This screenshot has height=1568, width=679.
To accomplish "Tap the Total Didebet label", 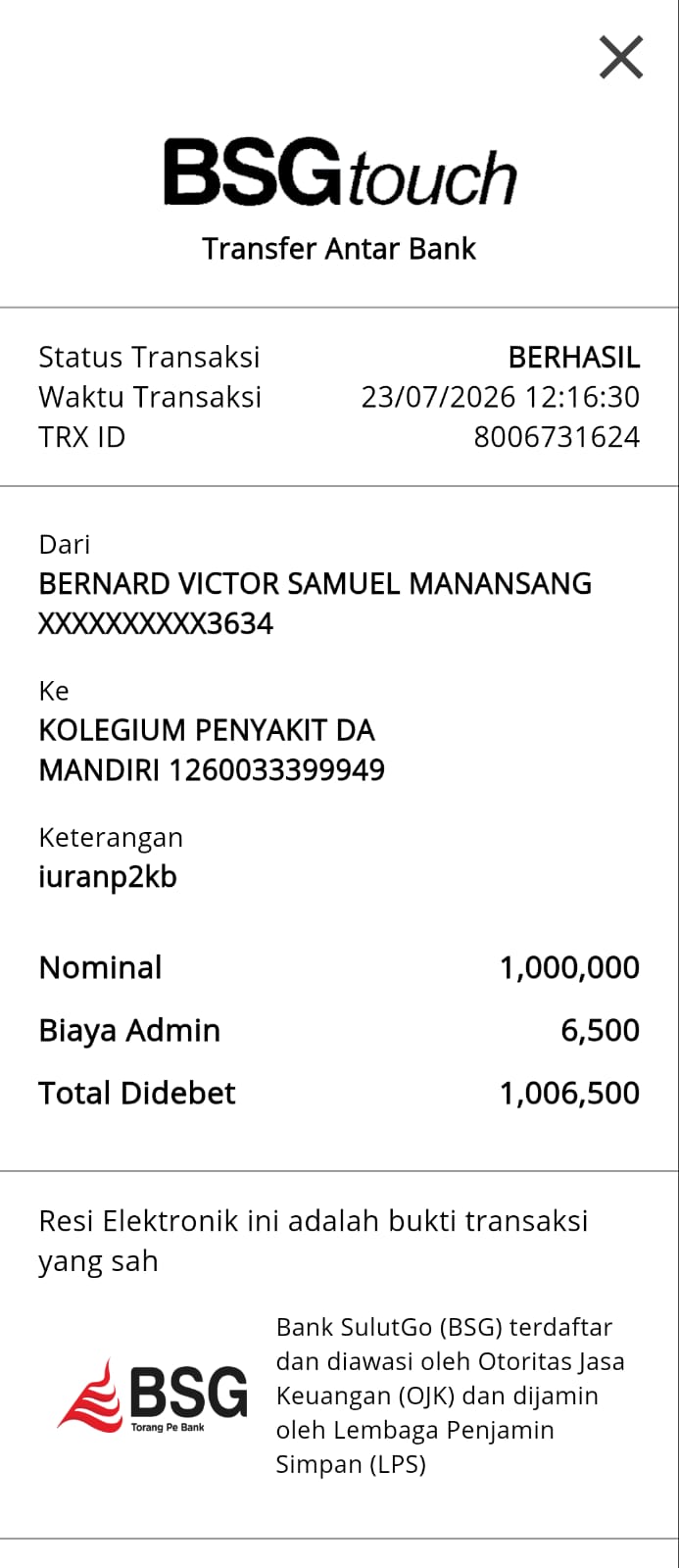I will pos(137,1094).
